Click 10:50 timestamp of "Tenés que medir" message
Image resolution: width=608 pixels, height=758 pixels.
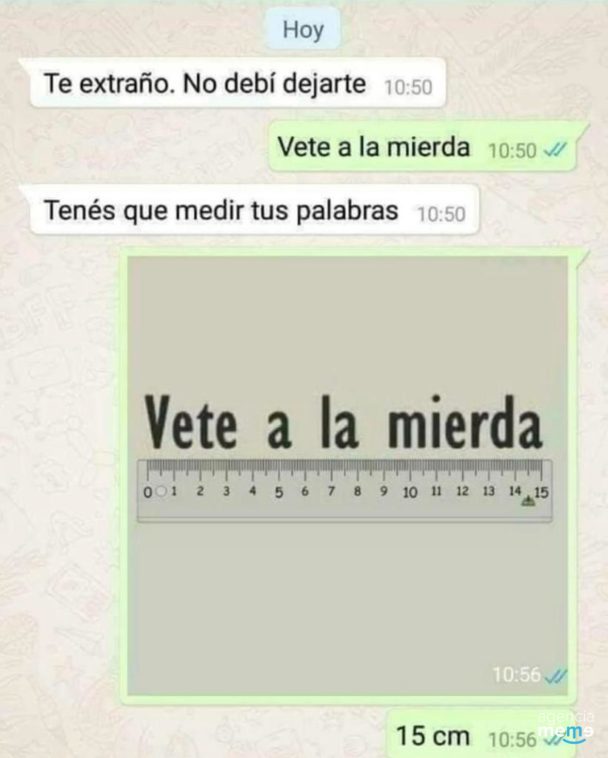pyautogui.click(x=441, y=214)
